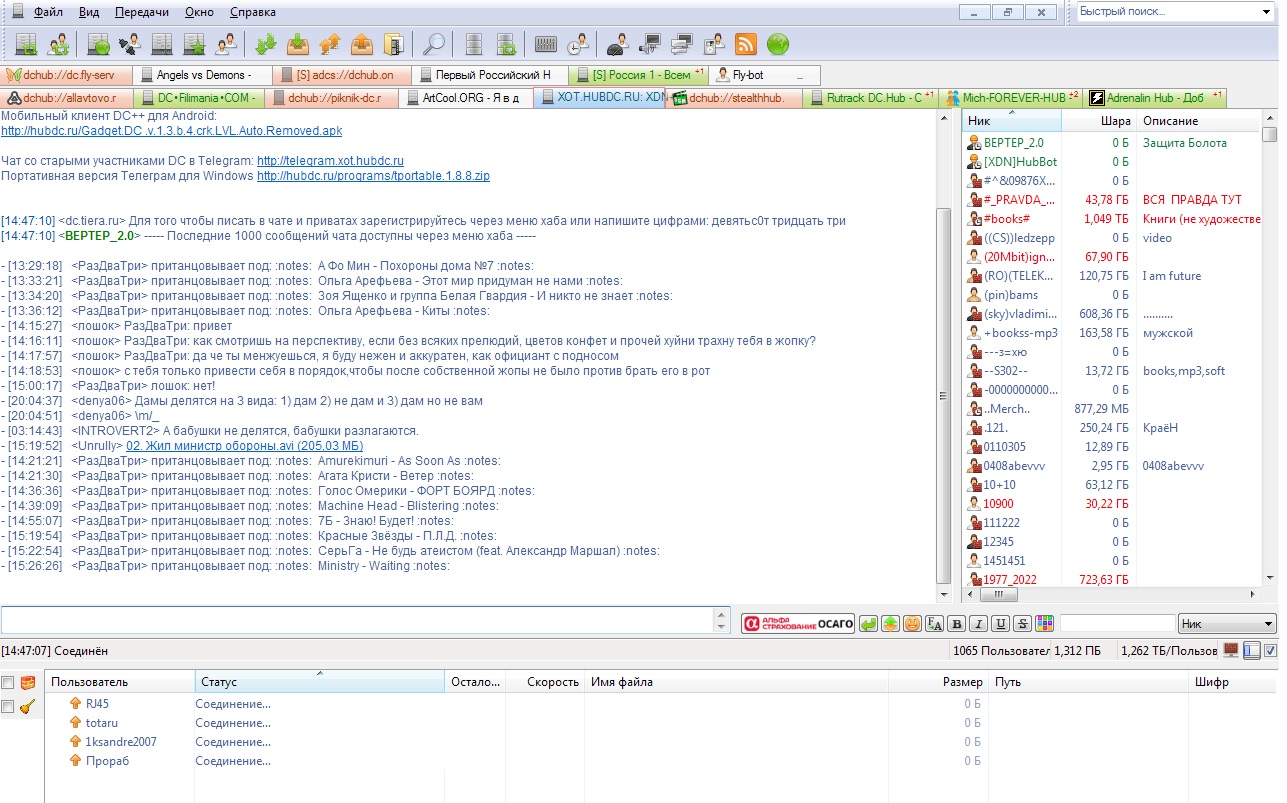Toggle italic text formatting
The width and height of the screenshot is (1287, 803).
979,624
